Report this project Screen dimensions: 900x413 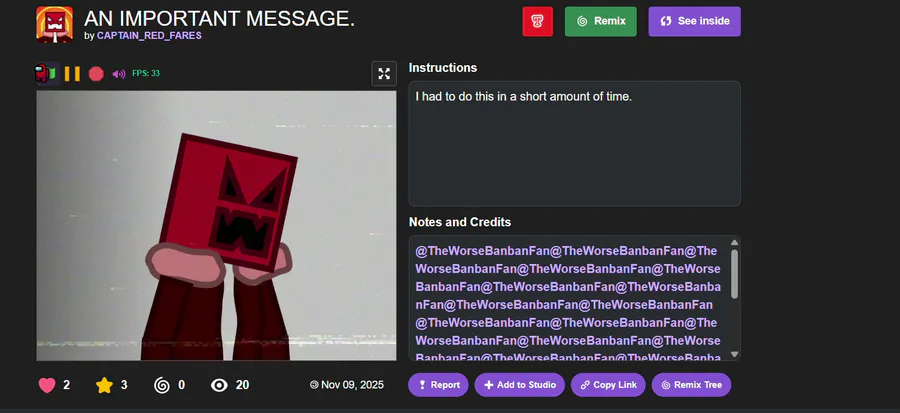click(438, 385)
